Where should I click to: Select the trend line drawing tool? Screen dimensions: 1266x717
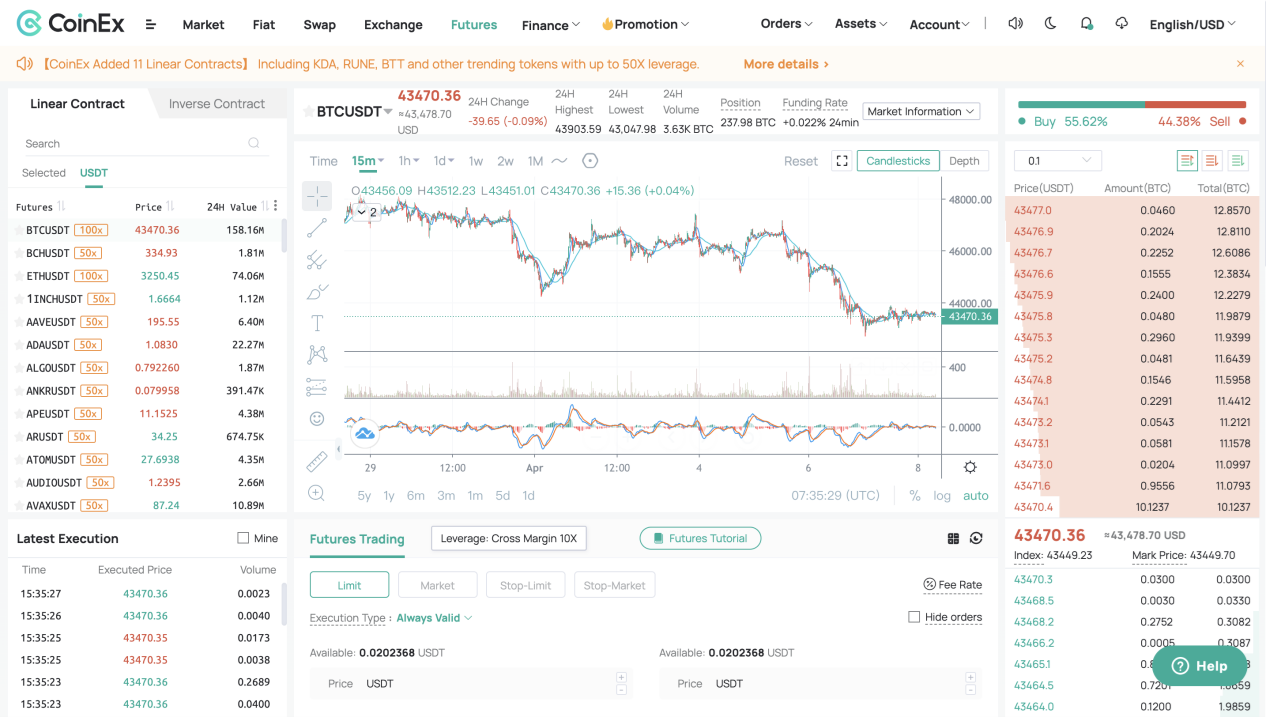coord(317,228)
